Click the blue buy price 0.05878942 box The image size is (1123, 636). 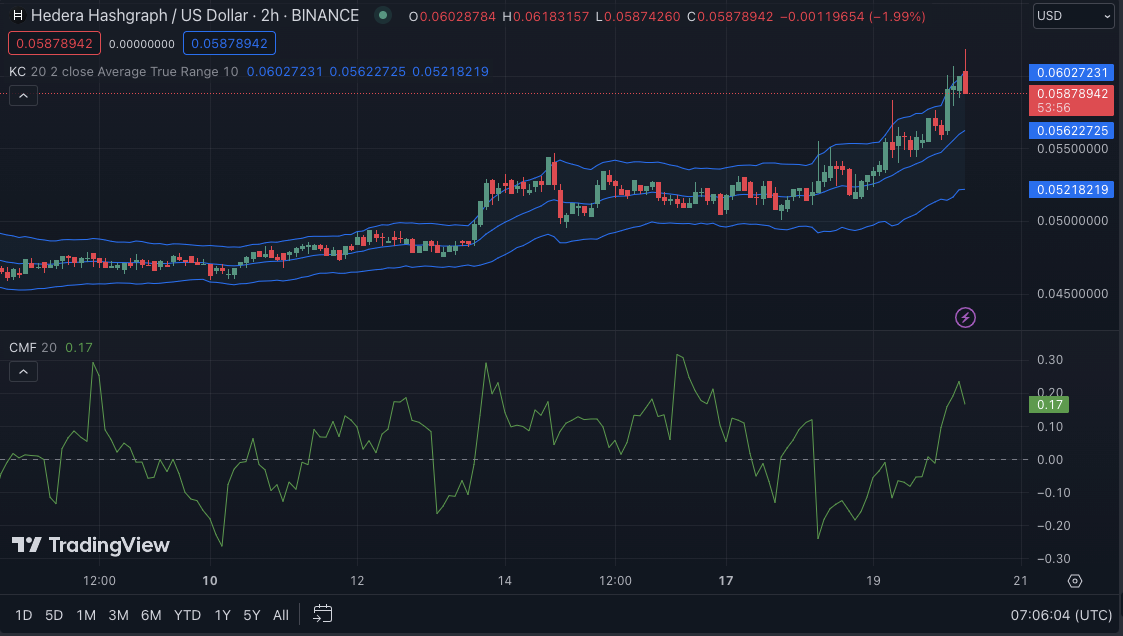click(229, 44)
